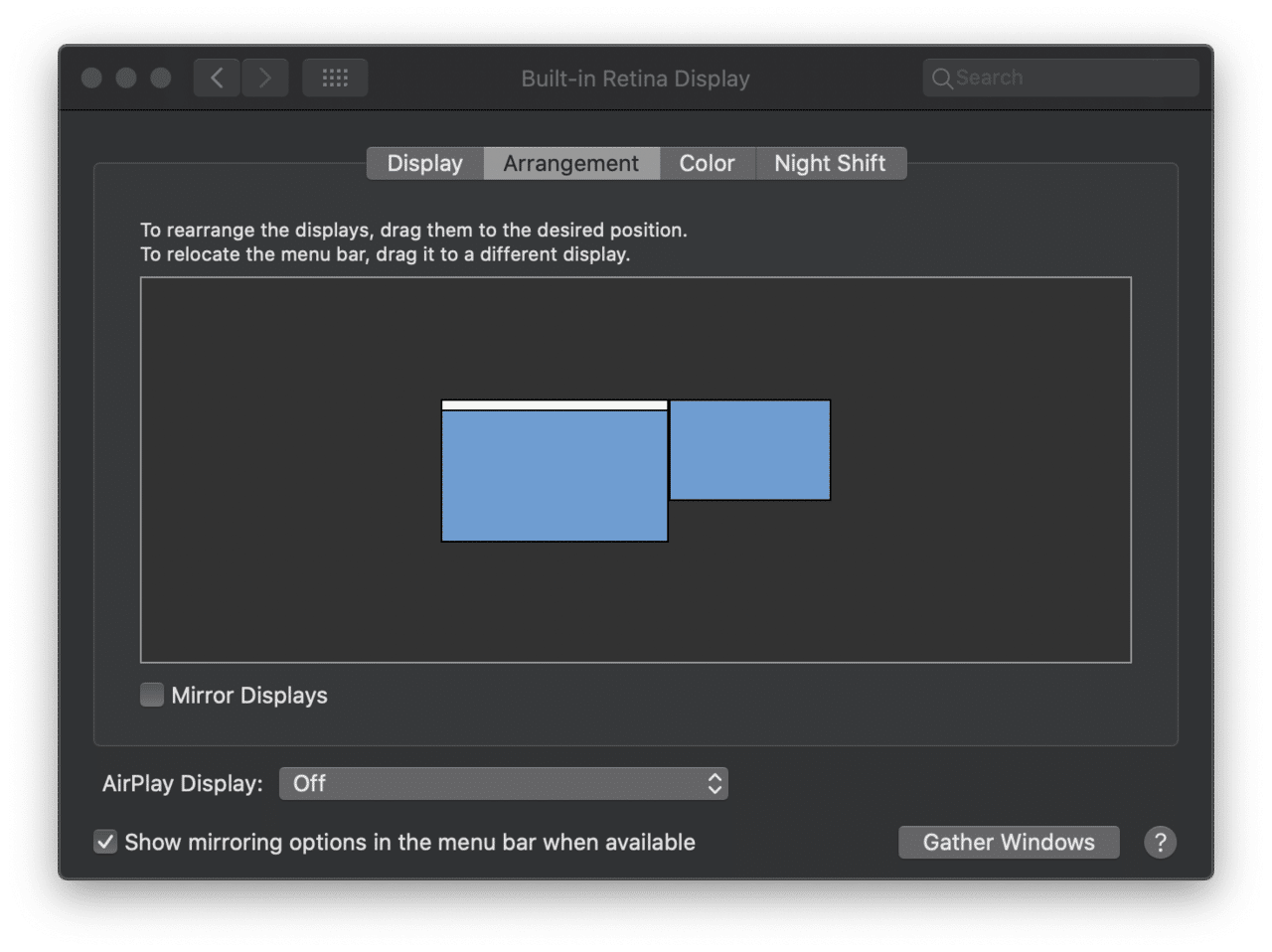
Task: Enable the Mirror Displays checkbox
Action: pyautogui.click(x=152, y=695)
